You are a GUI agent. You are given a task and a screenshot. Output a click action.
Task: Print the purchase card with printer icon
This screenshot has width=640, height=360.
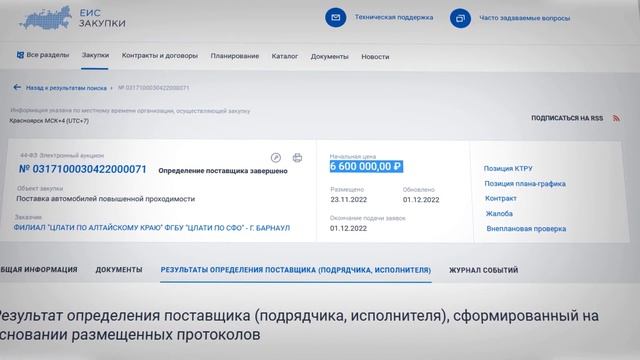[298, 158]
